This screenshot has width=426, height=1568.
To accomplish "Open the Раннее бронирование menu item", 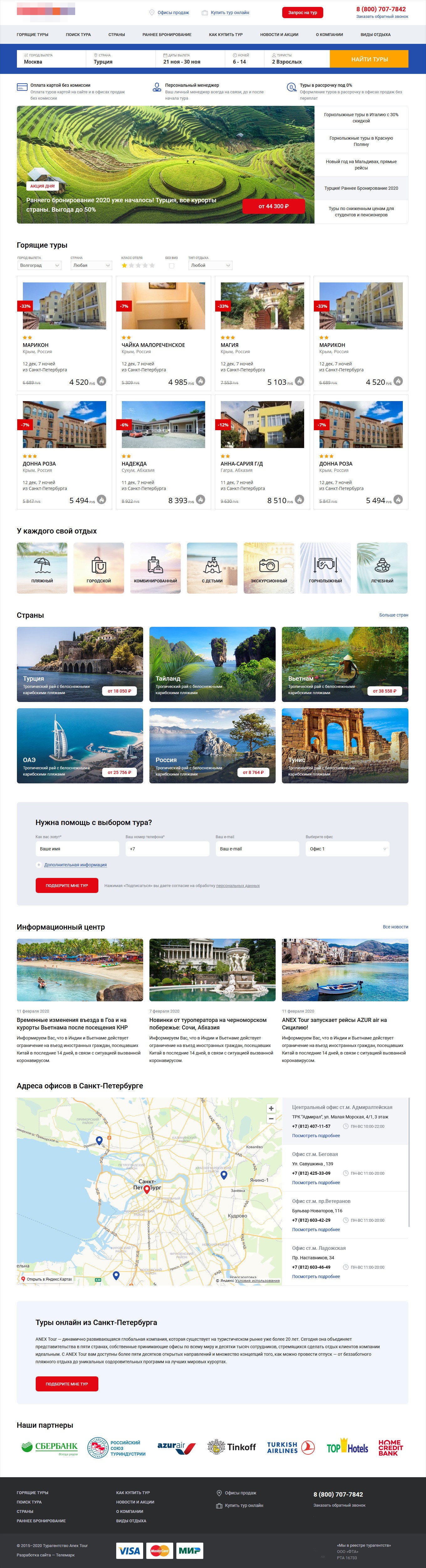I will pos(167,35).
